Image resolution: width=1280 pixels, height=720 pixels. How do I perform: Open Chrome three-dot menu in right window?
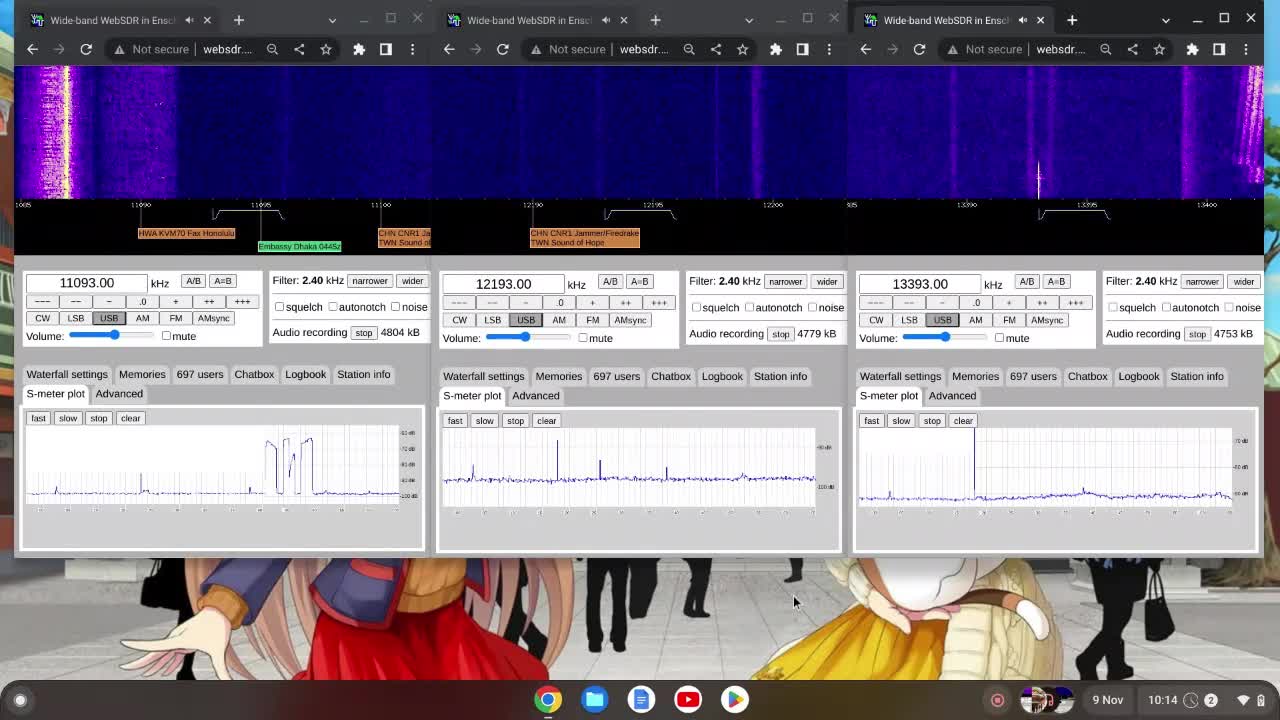coord(1245,49)
